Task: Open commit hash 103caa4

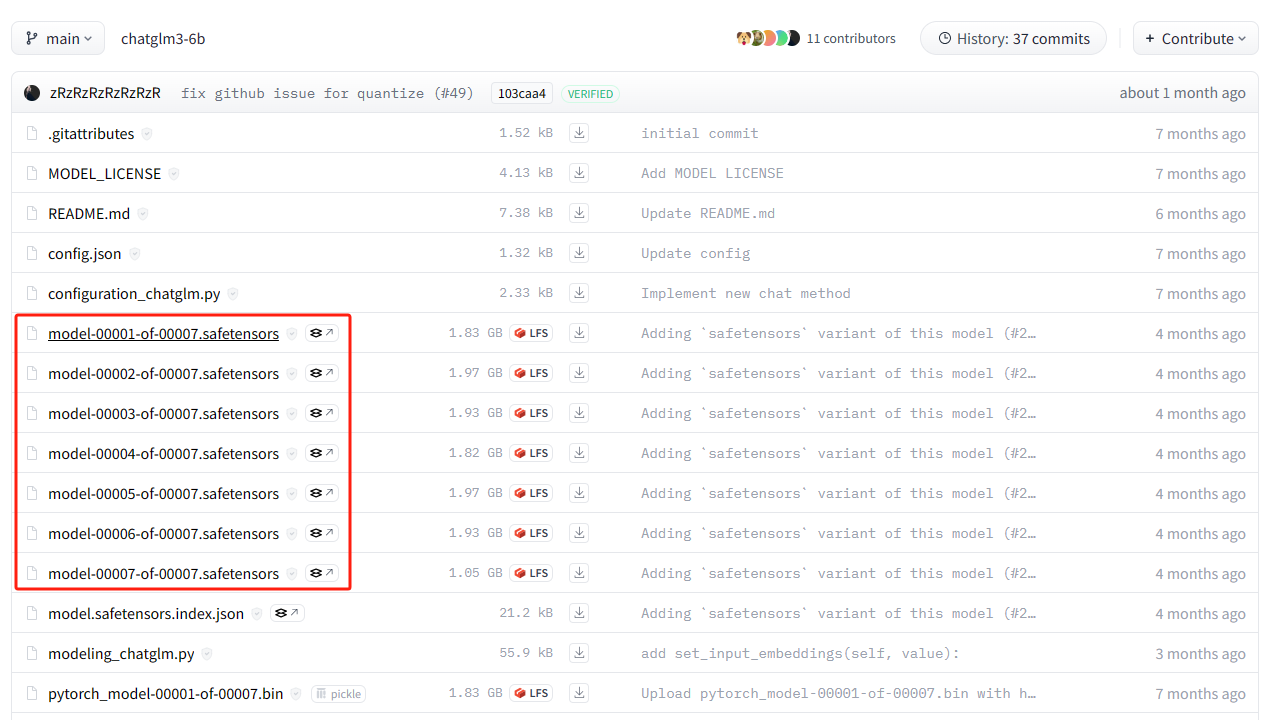Action: 522,93
